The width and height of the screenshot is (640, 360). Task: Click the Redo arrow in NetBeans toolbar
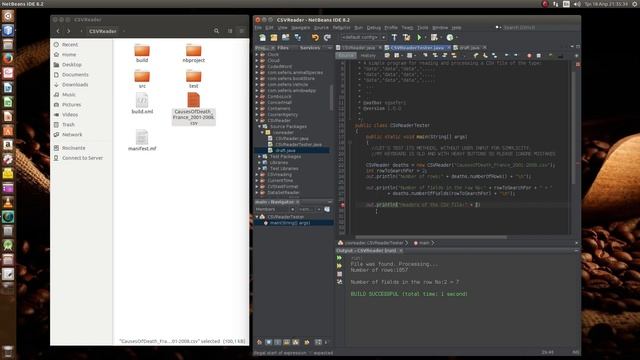coord(327,38)
